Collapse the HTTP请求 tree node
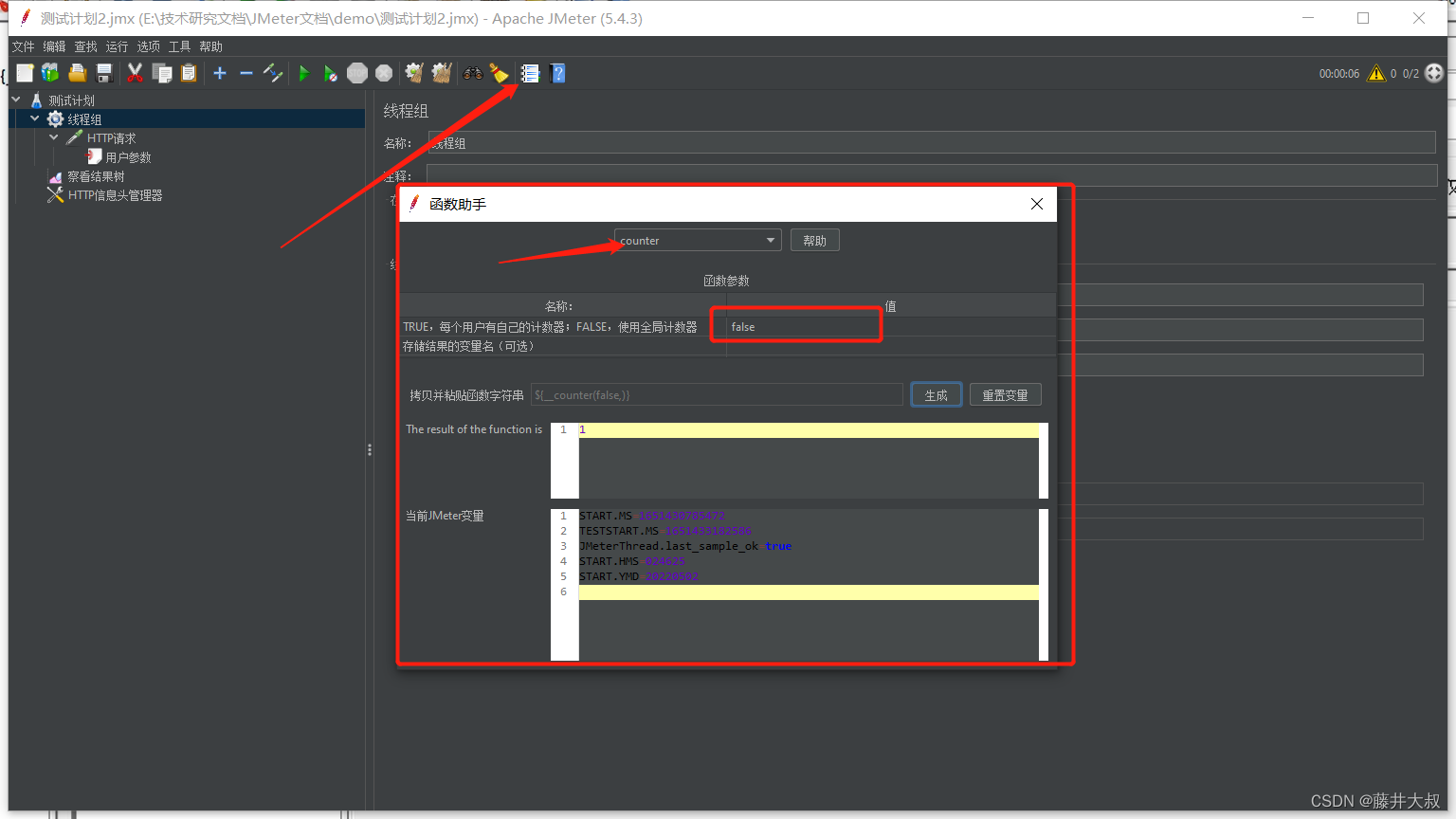This screenshot has width=1456, height=819. [x=54, y=137]
